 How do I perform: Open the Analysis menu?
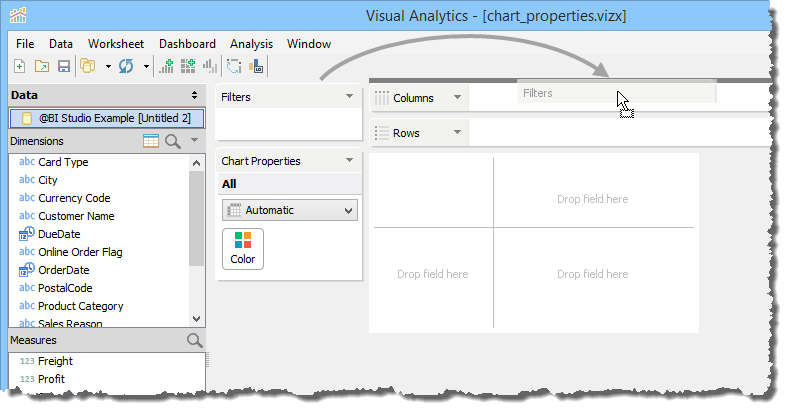click(251, 44)
